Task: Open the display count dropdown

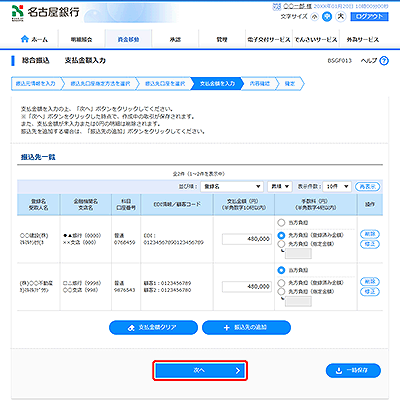Action: [x=337, y=187]
